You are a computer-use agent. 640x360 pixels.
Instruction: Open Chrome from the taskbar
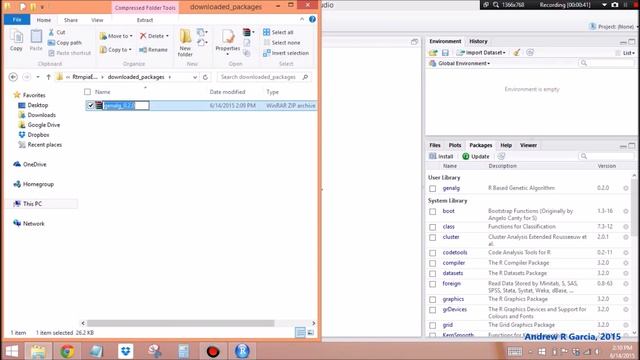(x=67, y=351)
